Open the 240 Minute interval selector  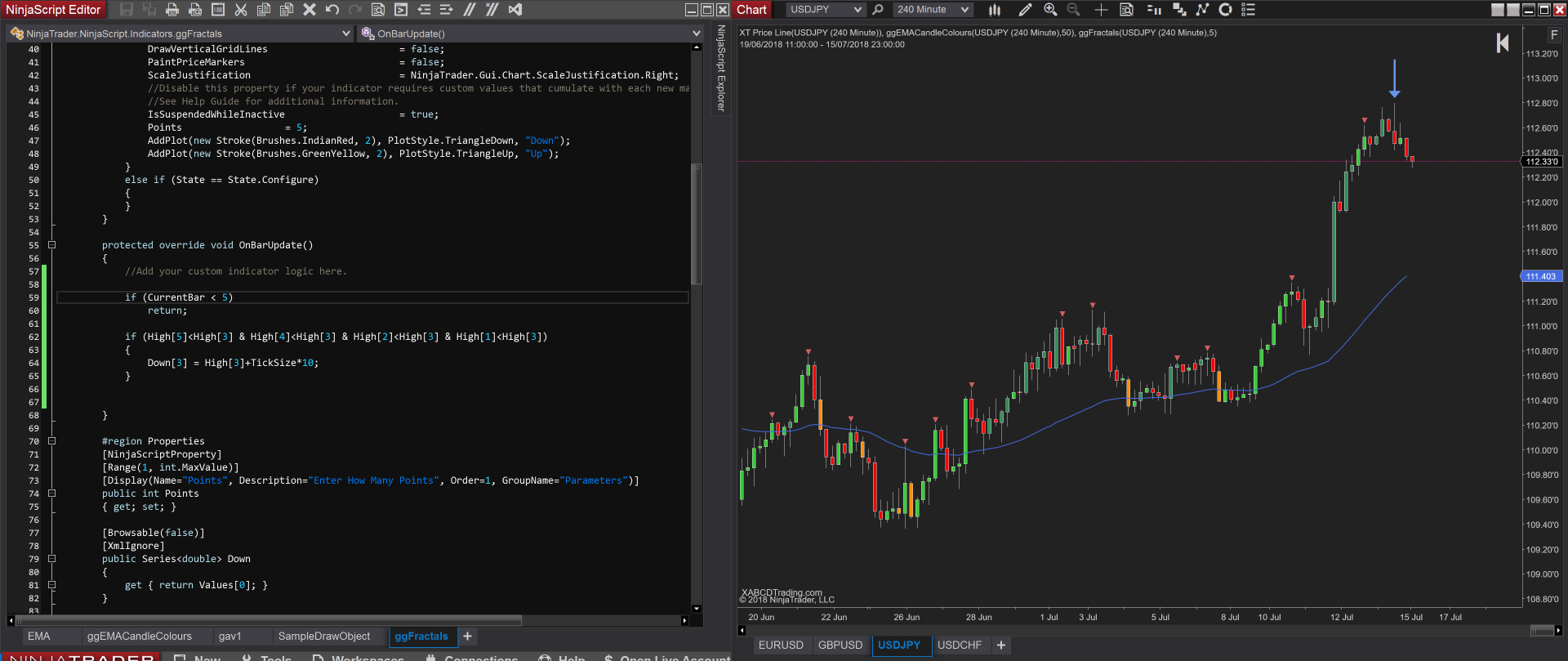coord(932,10)
